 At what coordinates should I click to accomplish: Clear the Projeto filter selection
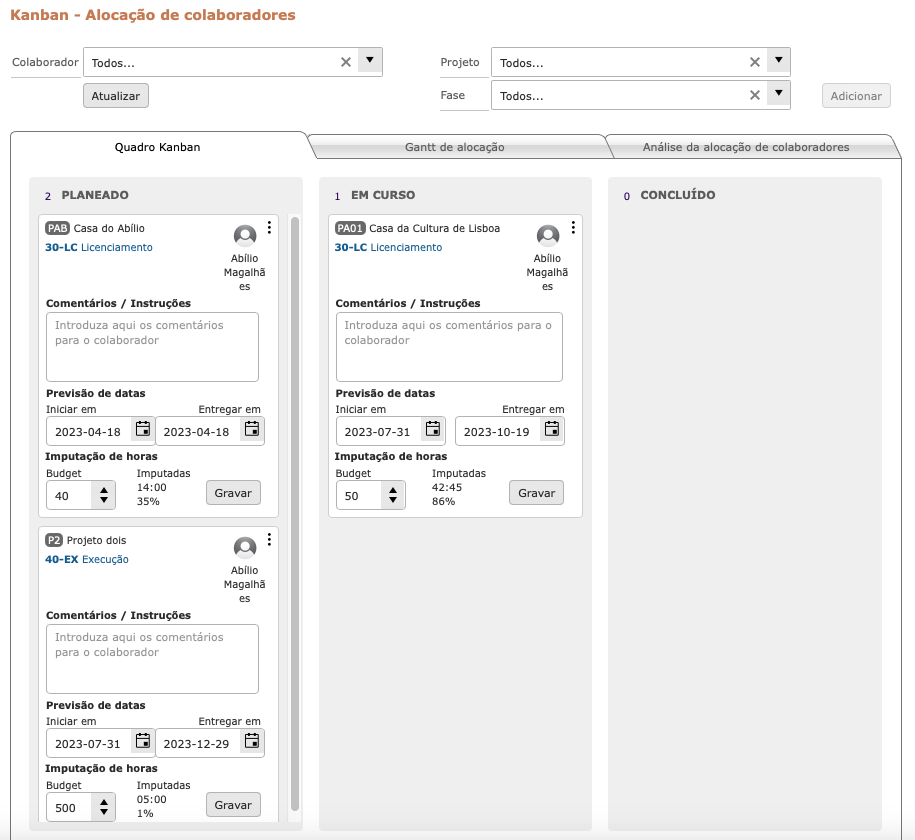coord(755,61)
